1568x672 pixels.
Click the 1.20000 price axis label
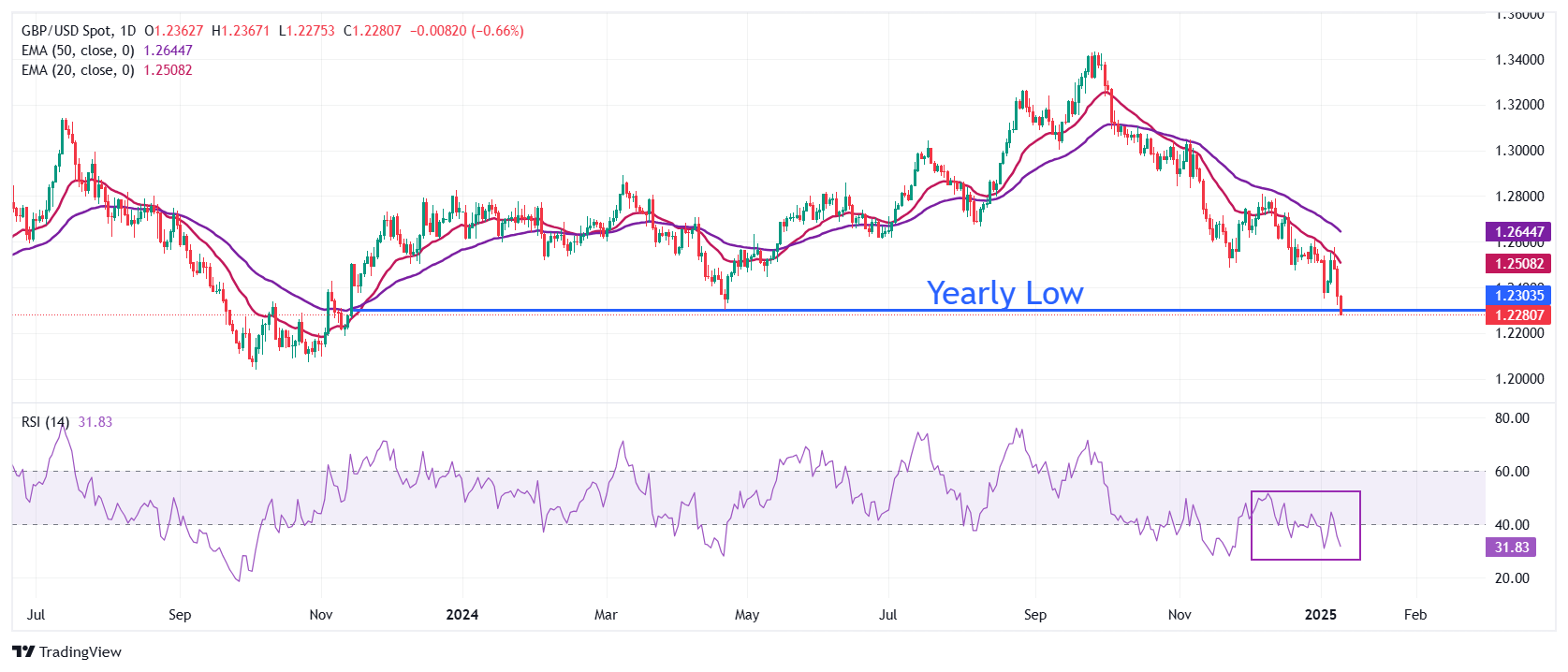(x=1519, y=379)
